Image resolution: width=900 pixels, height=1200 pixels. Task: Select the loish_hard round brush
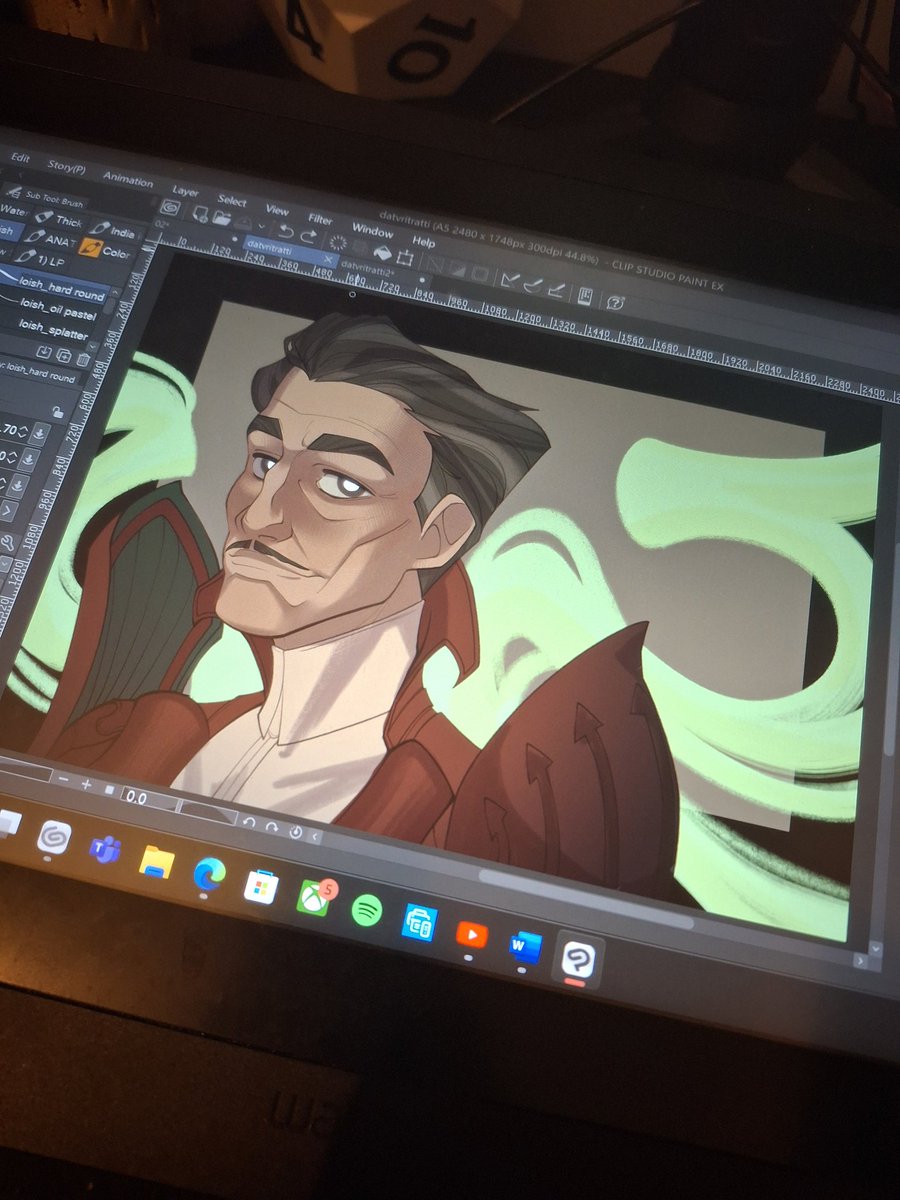click(x=56, y=289)
